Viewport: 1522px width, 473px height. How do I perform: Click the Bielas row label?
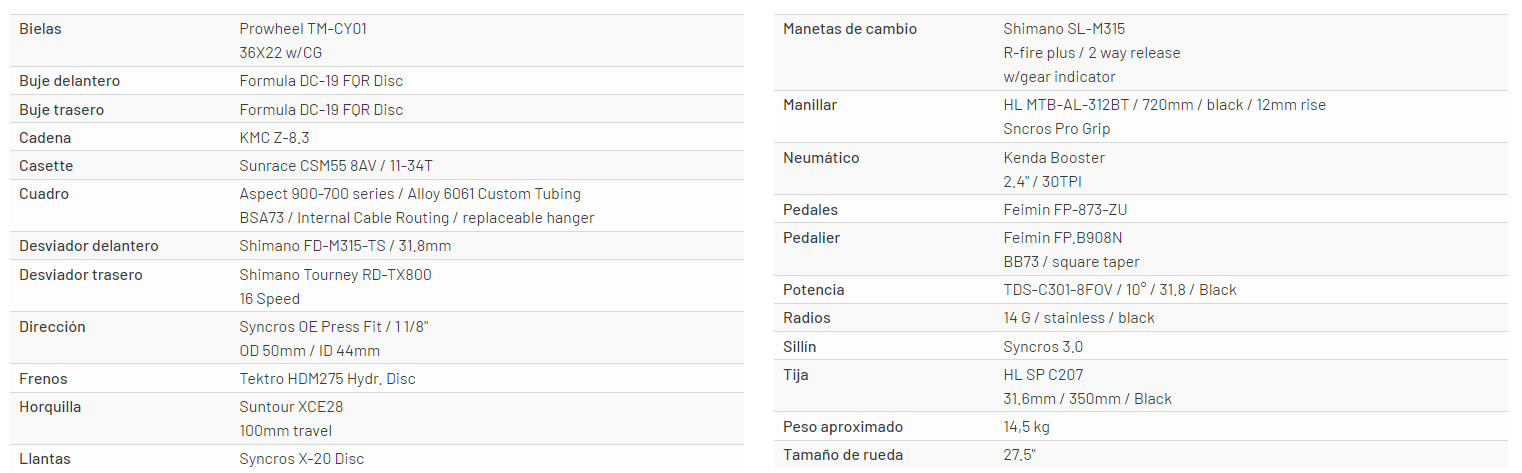[40, 29]
